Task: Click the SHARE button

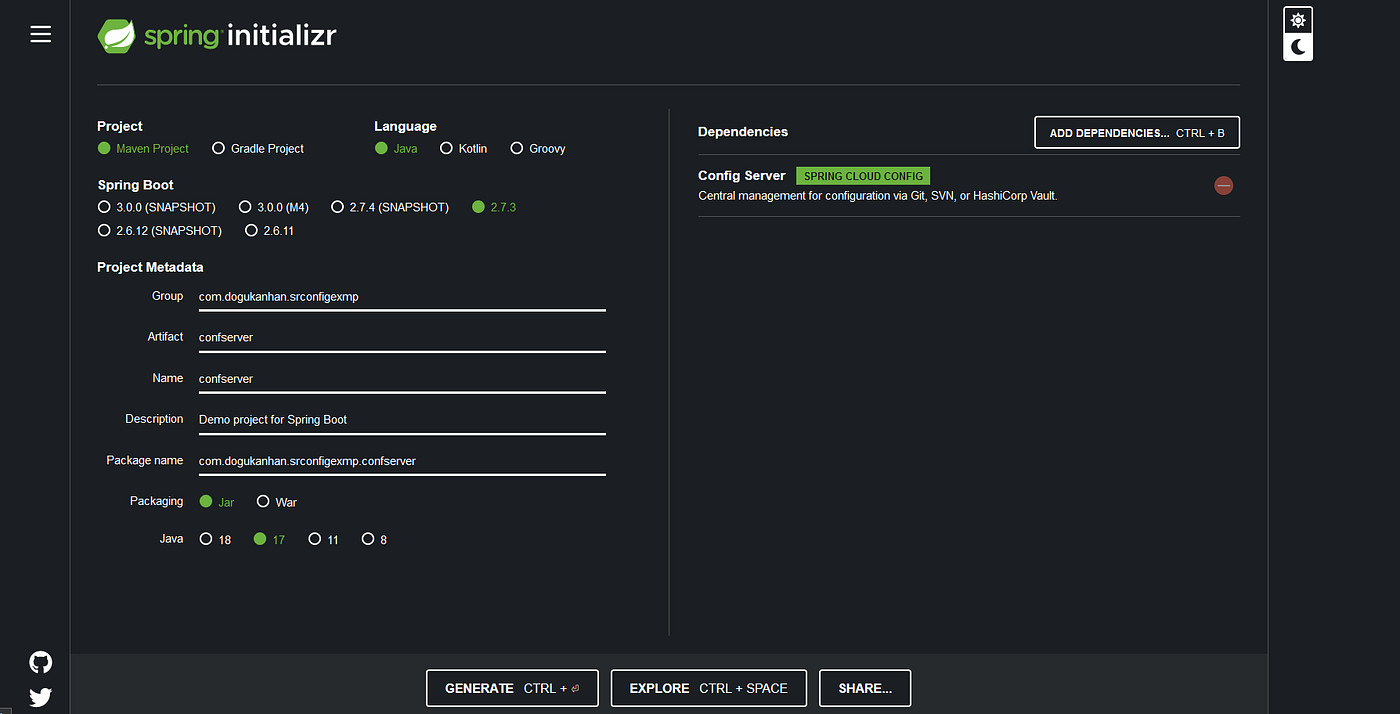Action: pos(864,688)
